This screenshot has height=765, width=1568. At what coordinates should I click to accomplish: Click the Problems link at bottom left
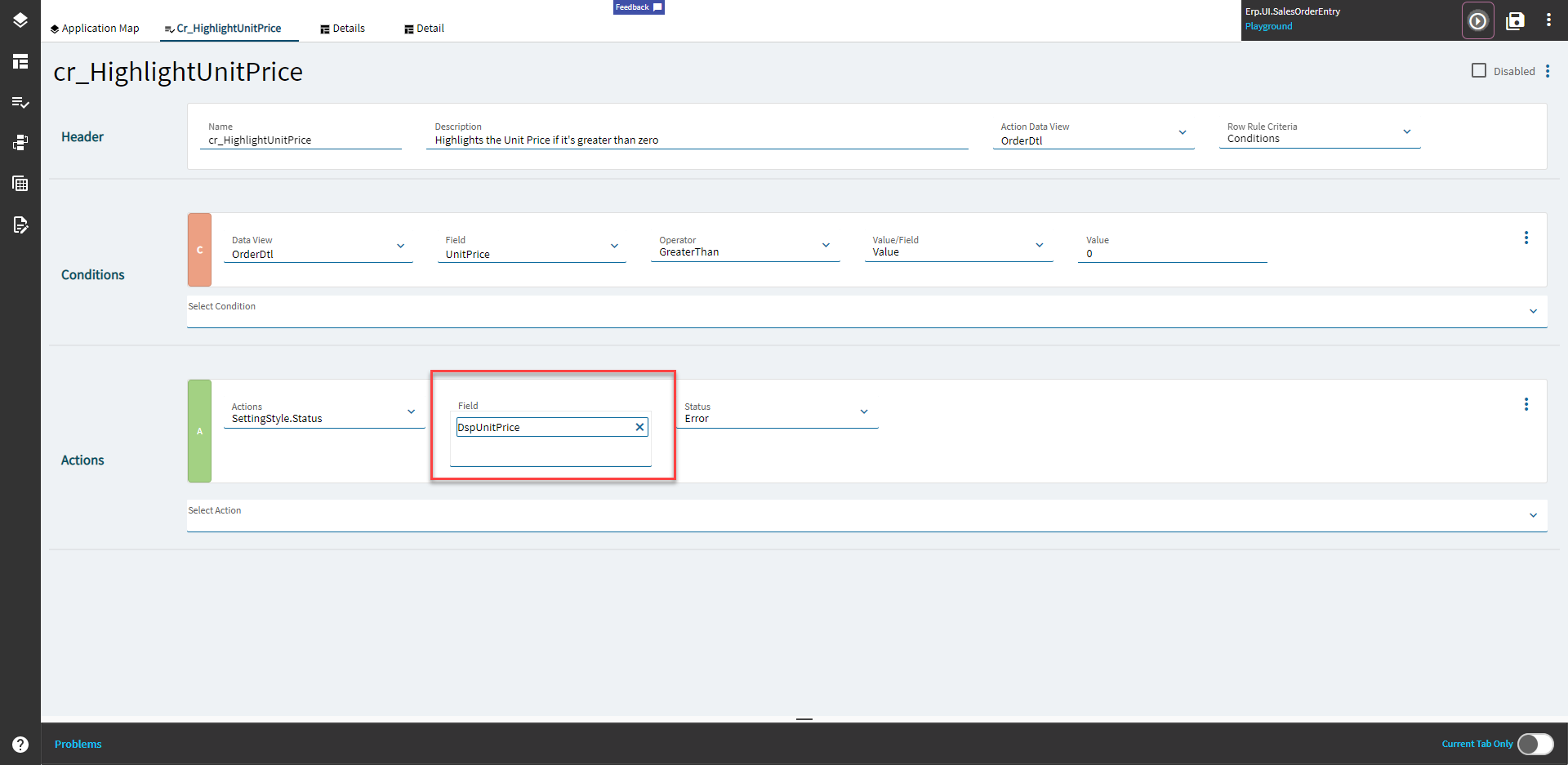pyautogui.click(x=78, y=744)
